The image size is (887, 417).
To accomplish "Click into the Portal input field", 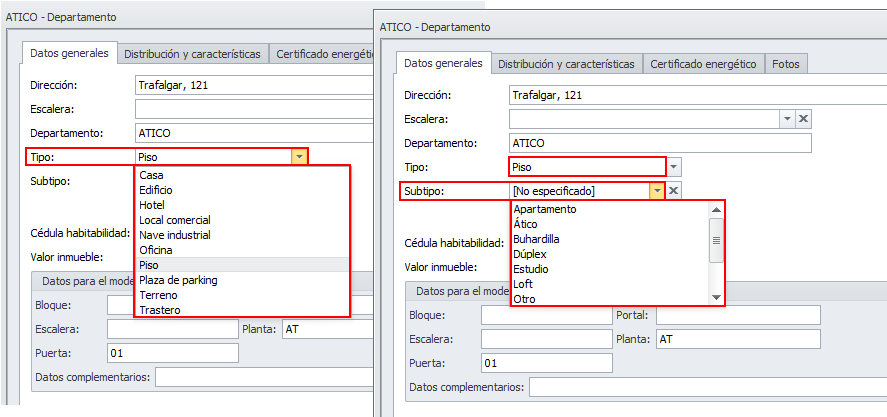I will click(738, 315).
